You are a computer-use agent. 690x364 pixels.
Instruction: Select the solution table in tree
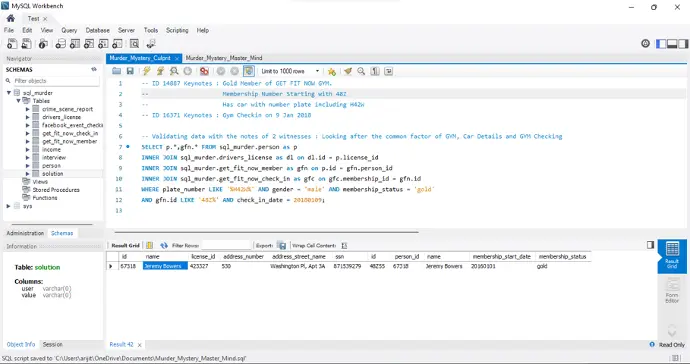pyautogui.click(x=52, y=174)
